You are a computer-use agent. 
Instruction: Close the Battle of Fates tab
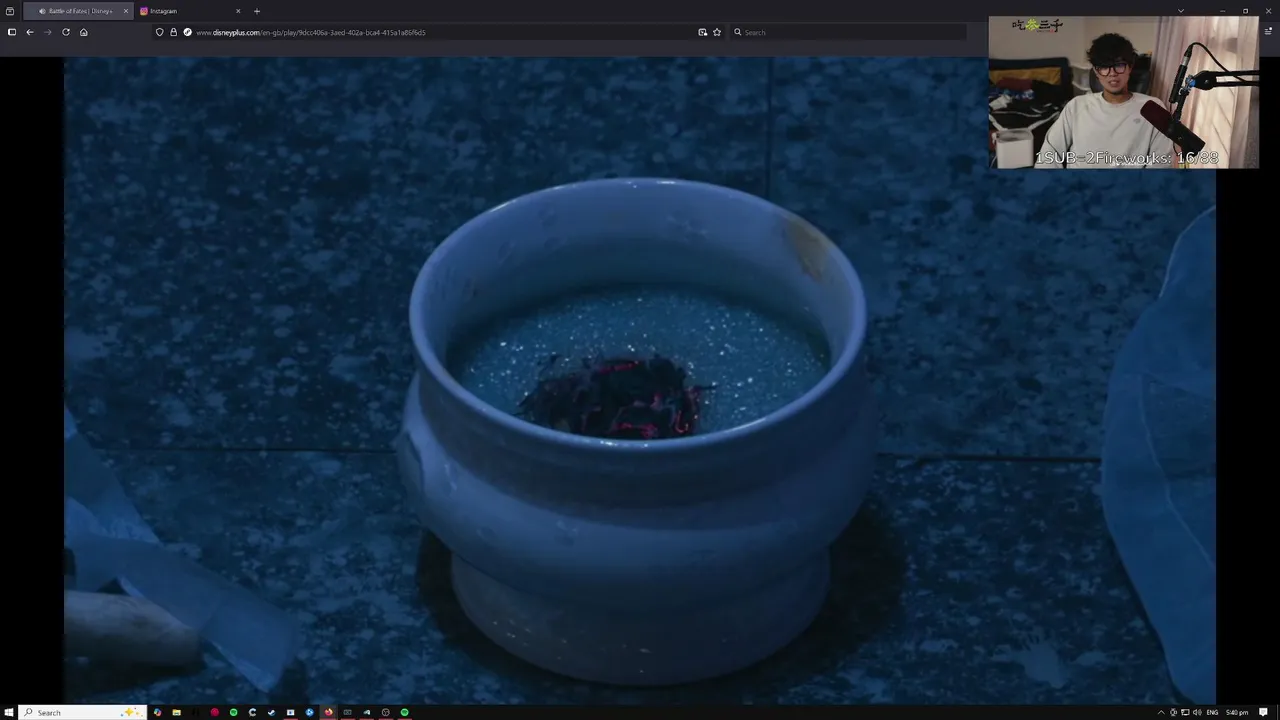126,11
